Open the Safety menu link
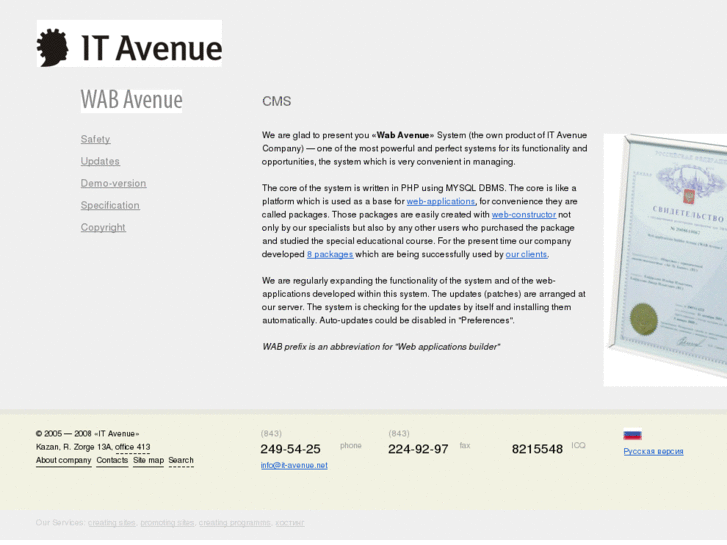727x545 pixels. click(x=96, y=139)
